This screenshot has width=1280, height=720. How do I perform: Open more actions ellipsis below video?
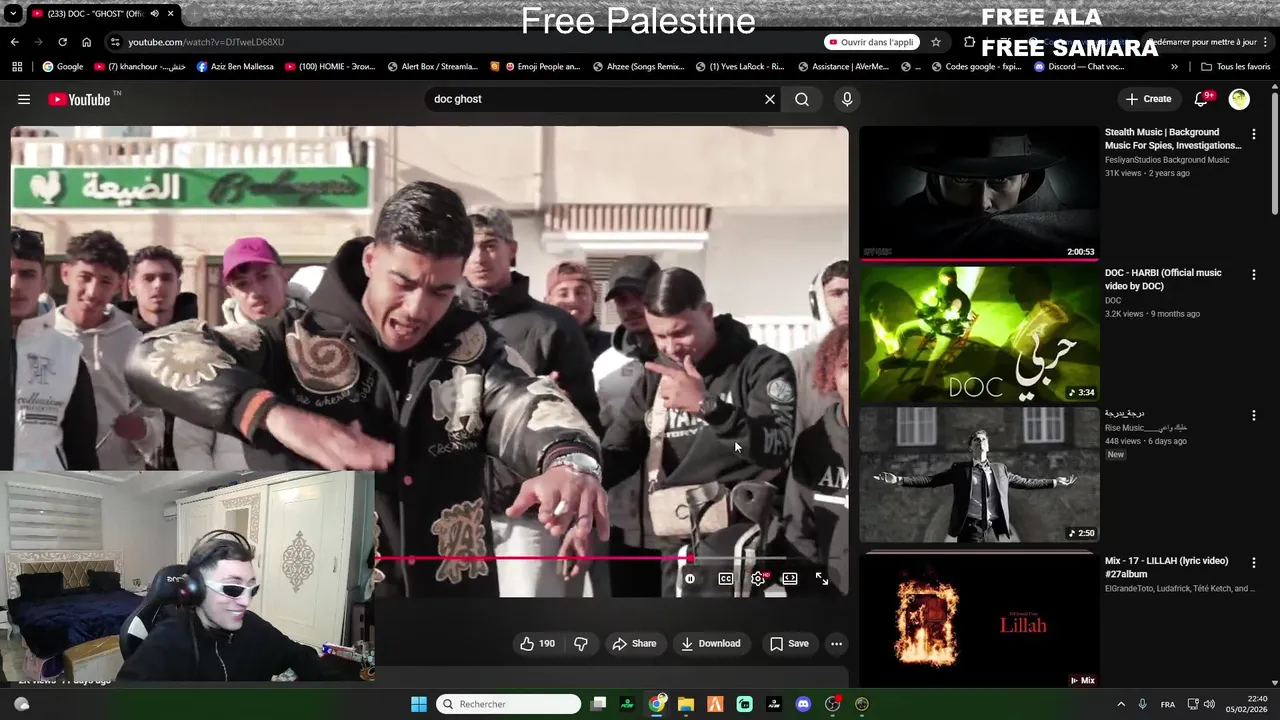(x=837, y=643)
